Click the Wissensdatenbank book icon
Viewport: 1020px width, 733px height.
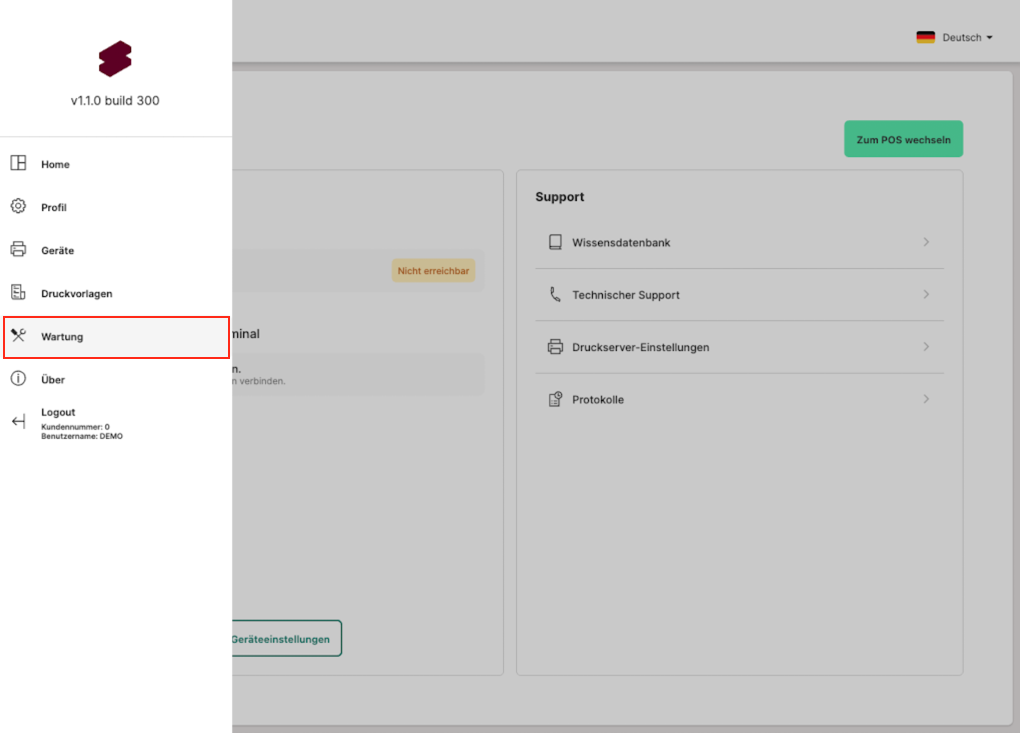[x=555, y=242]
